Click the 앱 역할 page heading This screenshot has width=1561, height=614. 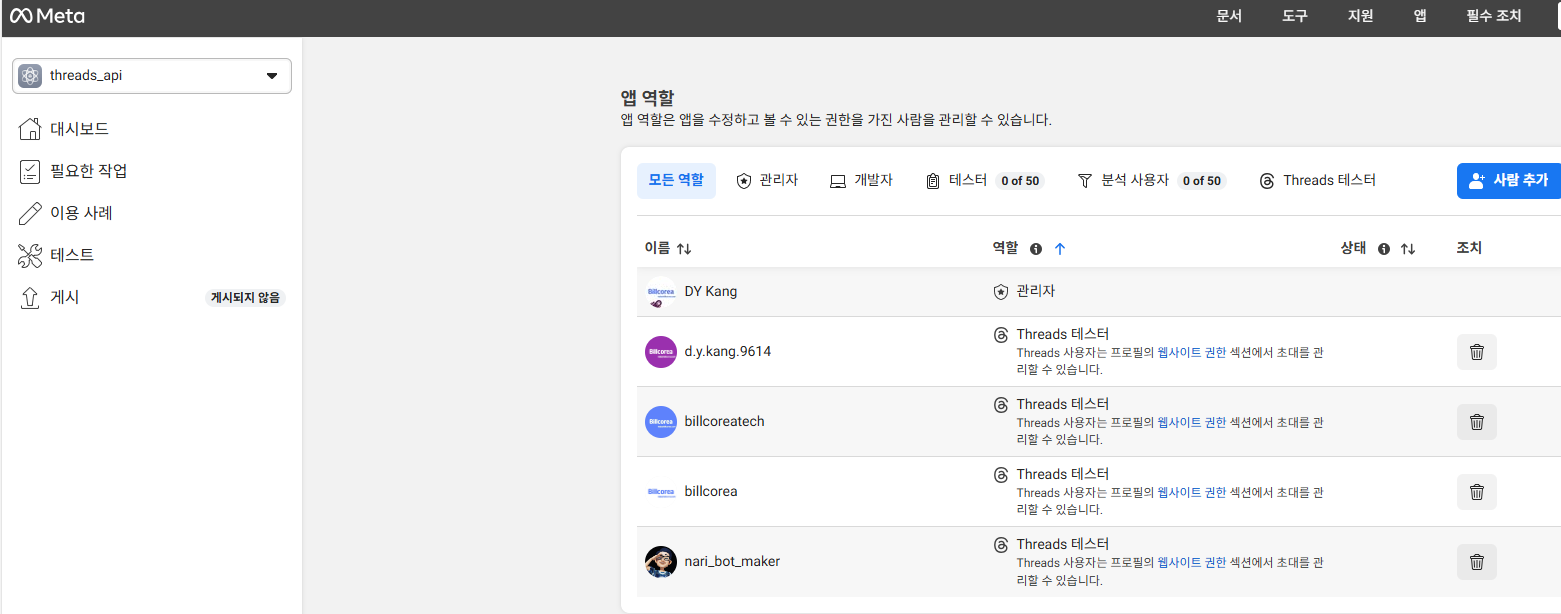(x=647, y=98)
